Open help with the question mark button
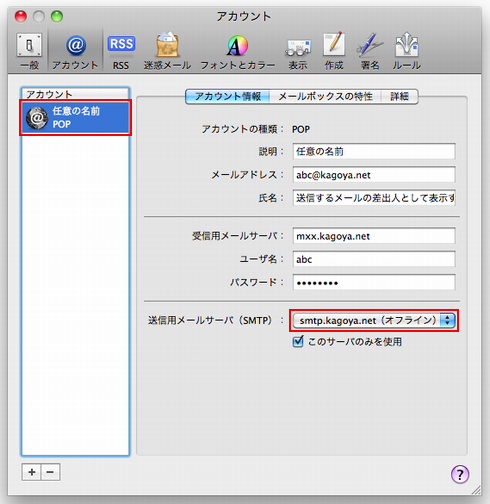The width and height of the screenshot is (490, 504). pyautogui.click(x=460, y=474)
